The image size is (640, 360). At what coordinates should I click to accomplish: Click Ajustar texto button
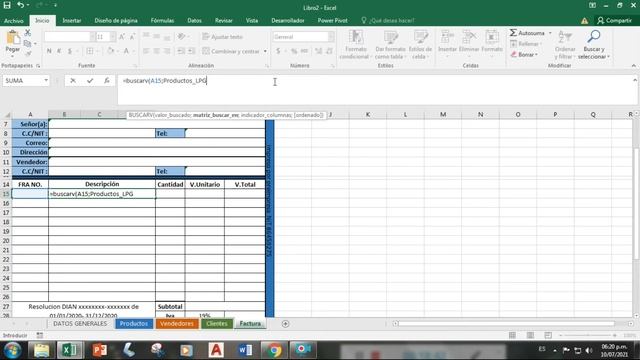(x=222, y=37)
